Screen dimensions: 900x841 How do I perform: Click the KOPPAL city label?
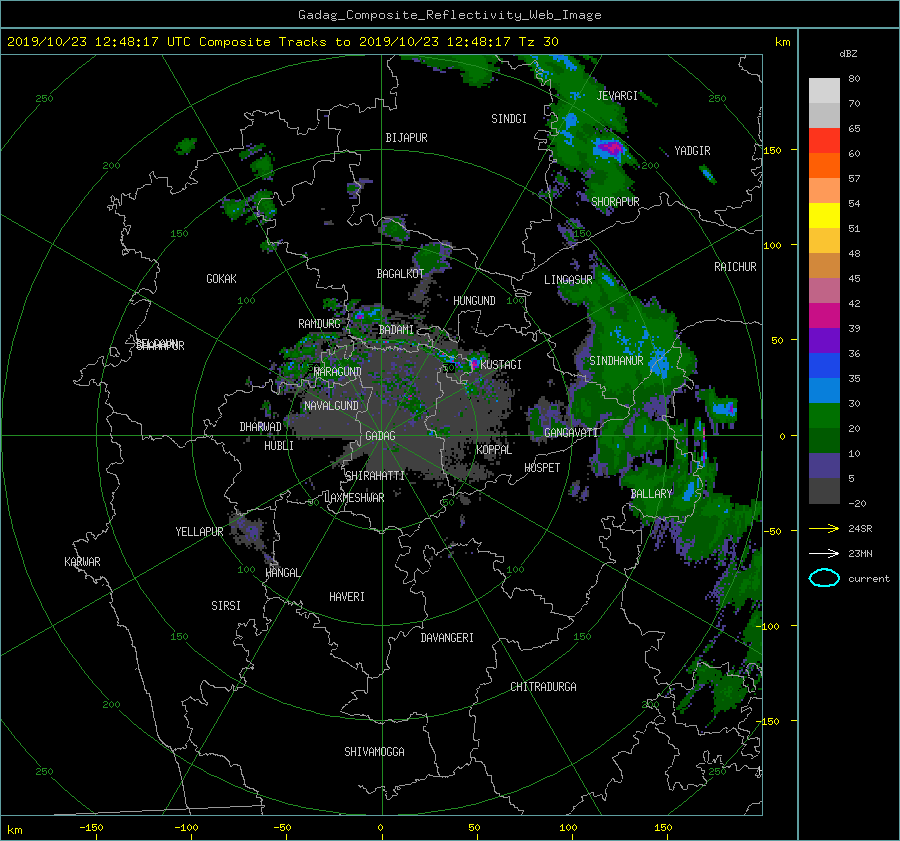(x=494, y=449)
